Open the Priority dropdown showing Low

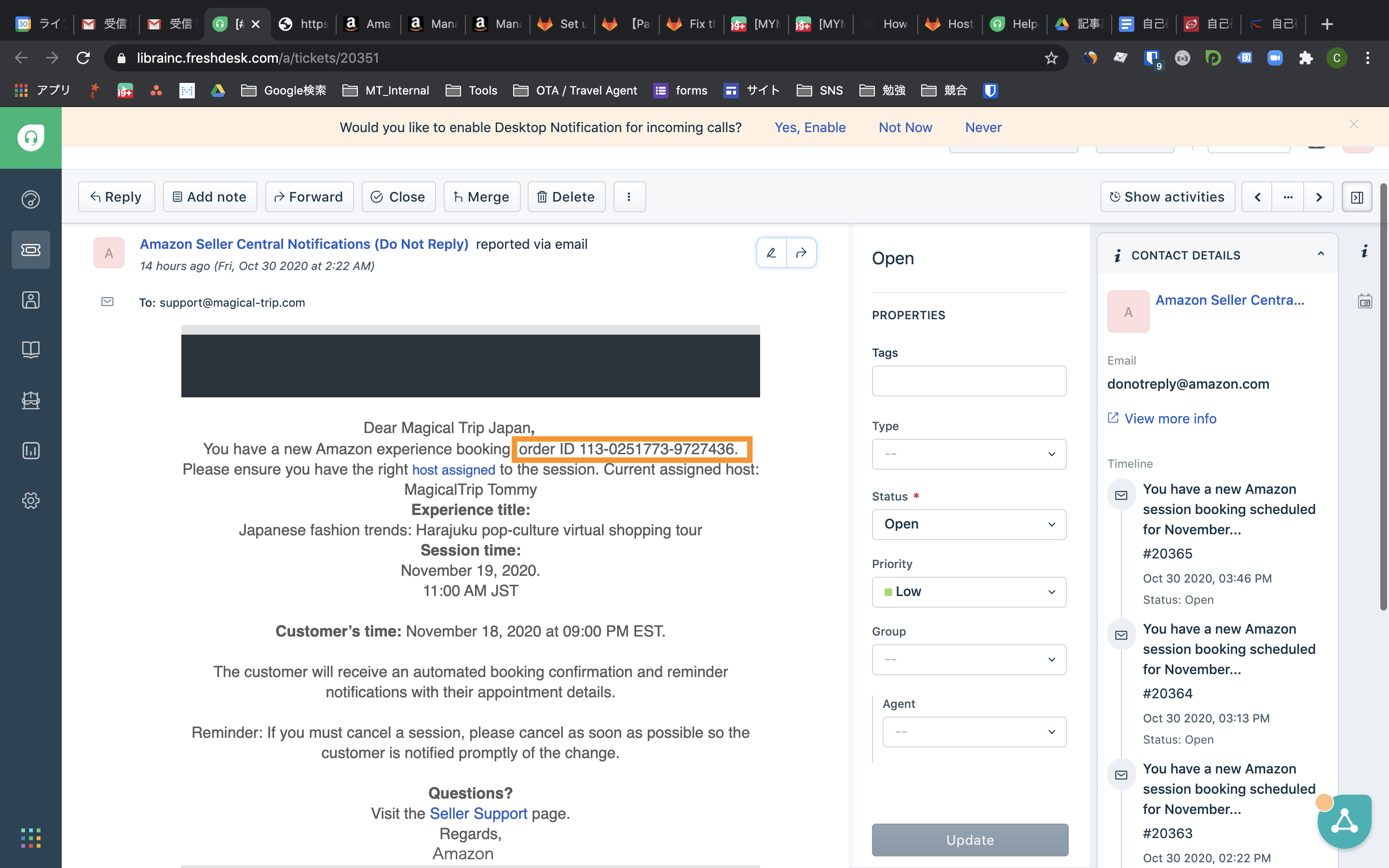pyautogui.click(x=969, y=592)
